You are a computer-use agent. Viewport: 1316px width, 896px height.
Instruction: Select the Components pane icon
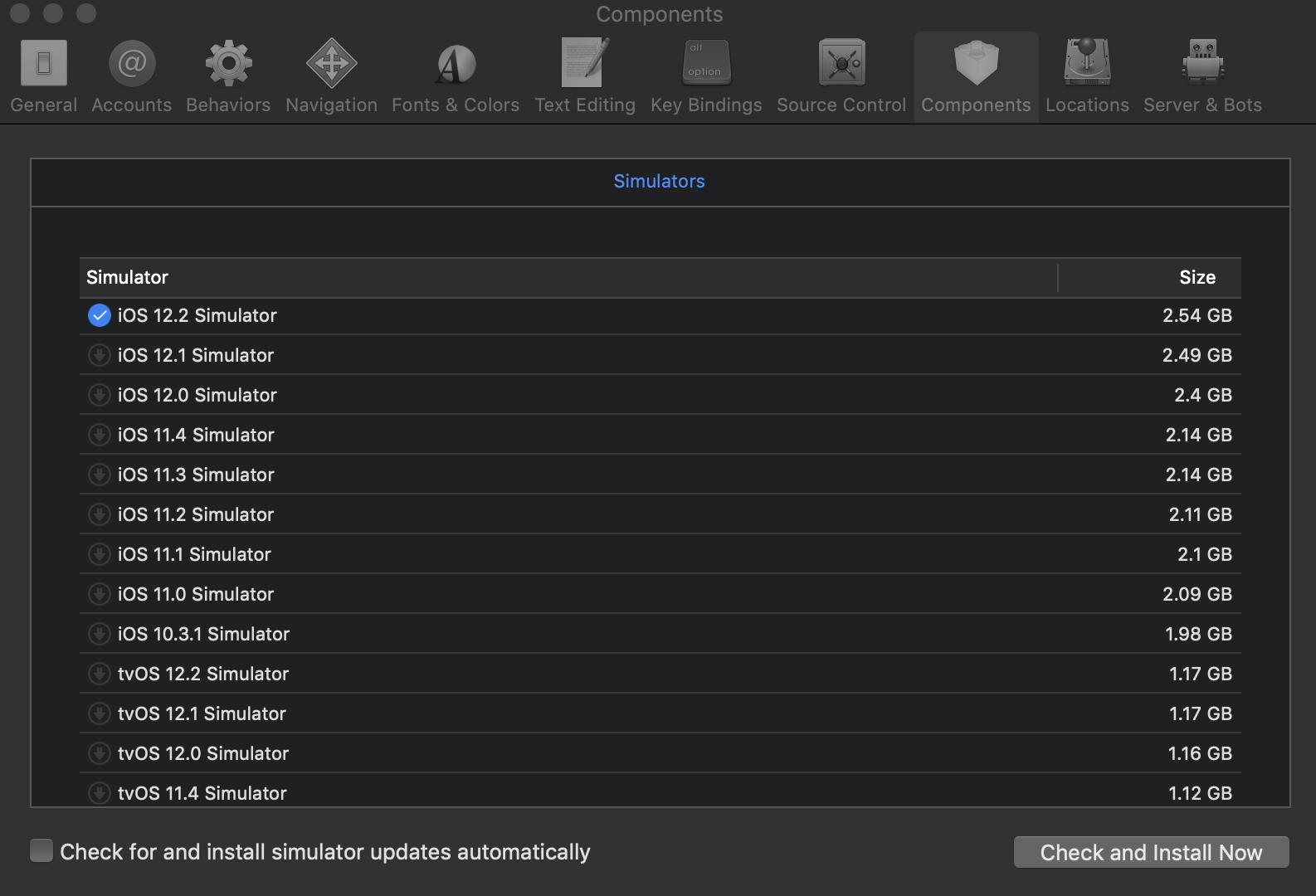(976, 76)
